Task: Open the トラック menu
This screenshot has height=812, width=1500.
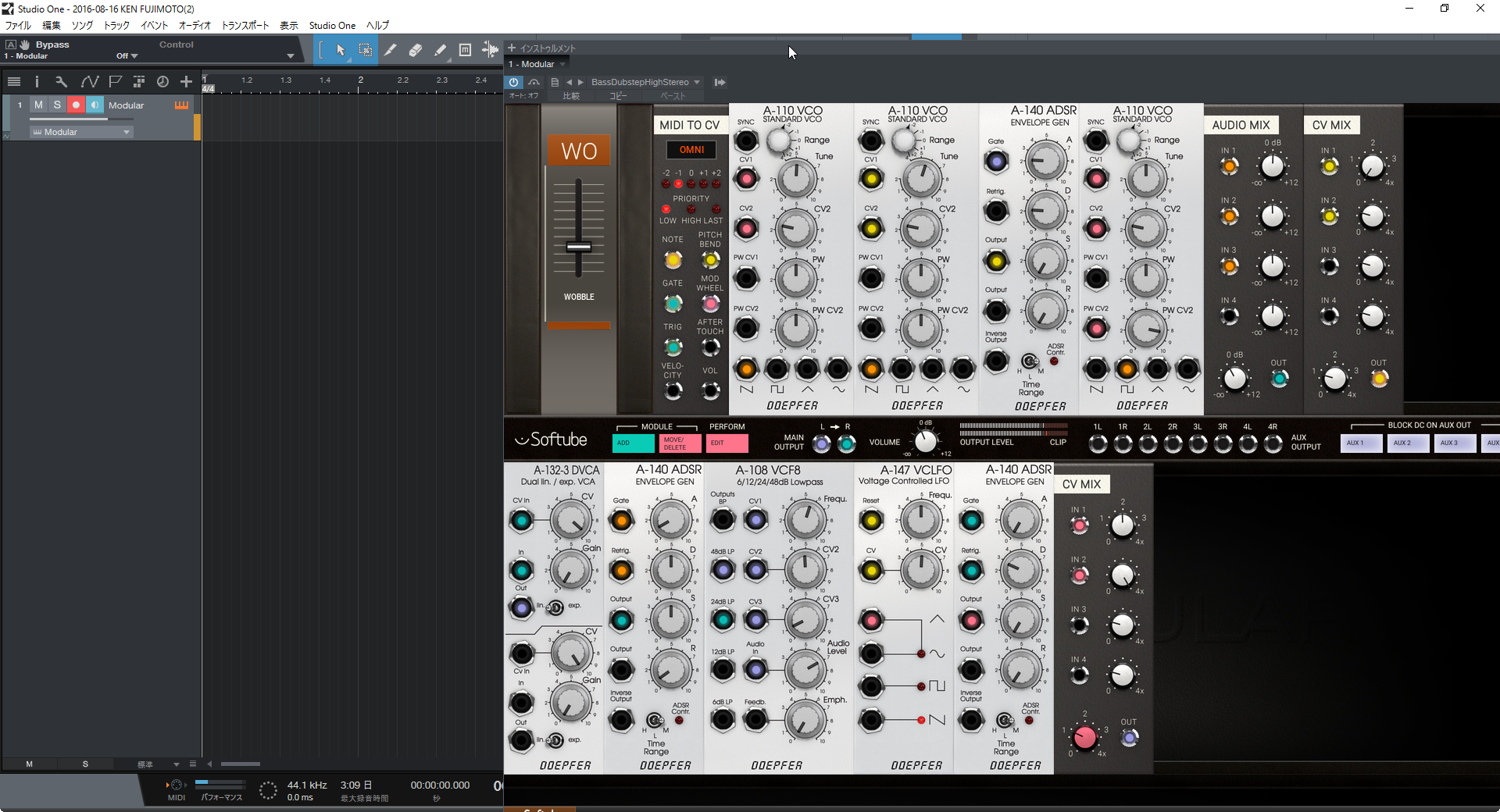Action: pyautogui.click(x=116, y=25)
